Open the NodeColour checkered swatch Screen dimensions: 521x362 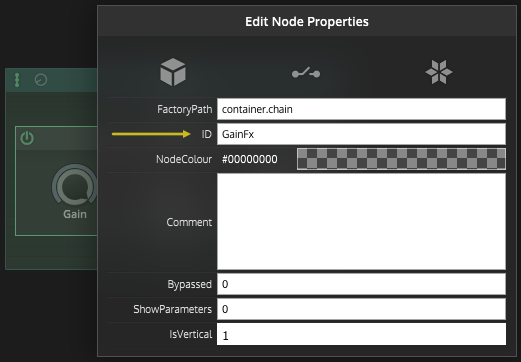[x=401, y=159]
